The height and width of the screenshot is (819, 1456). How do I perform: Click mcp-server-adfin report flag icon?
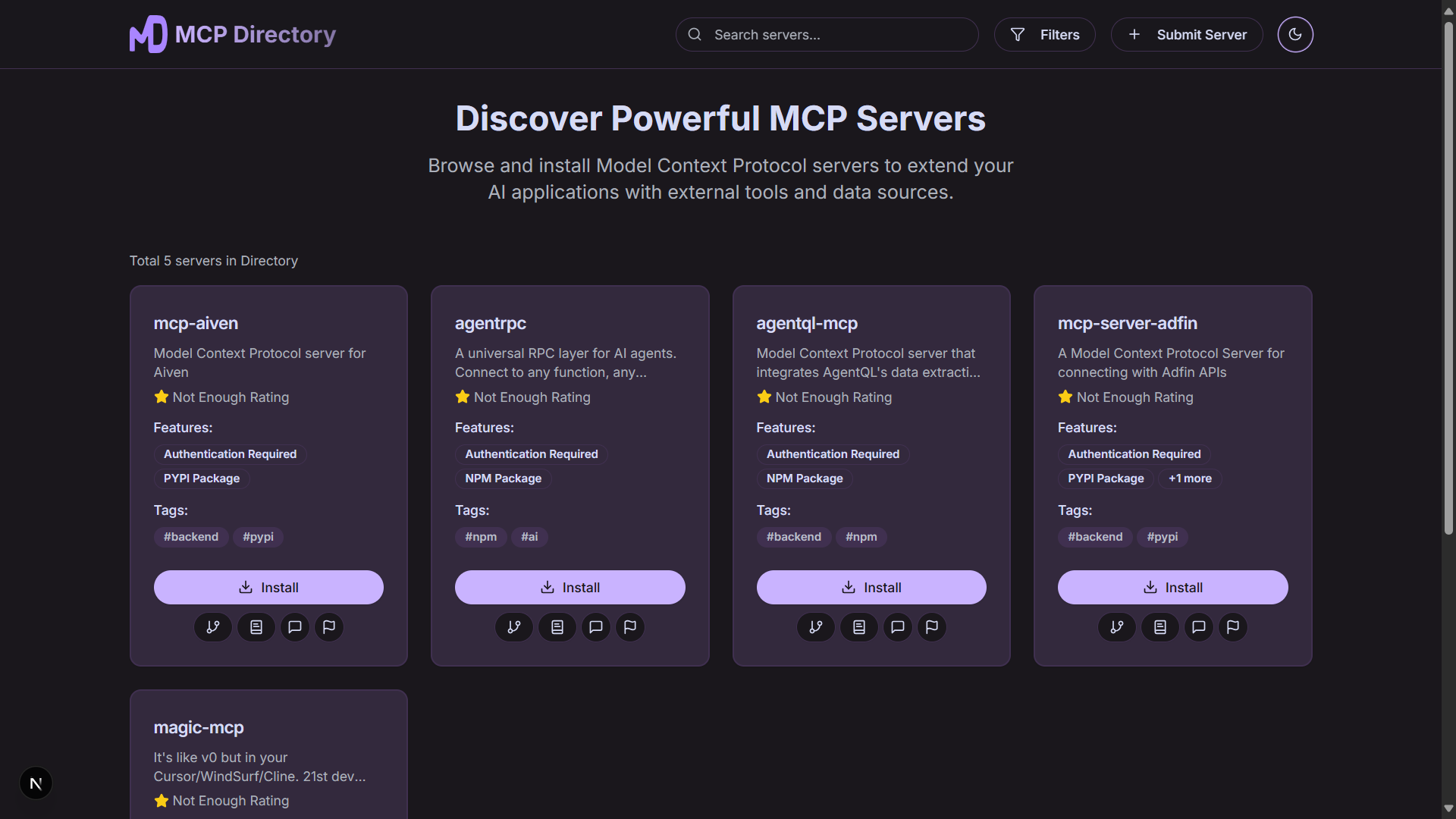1233,627
